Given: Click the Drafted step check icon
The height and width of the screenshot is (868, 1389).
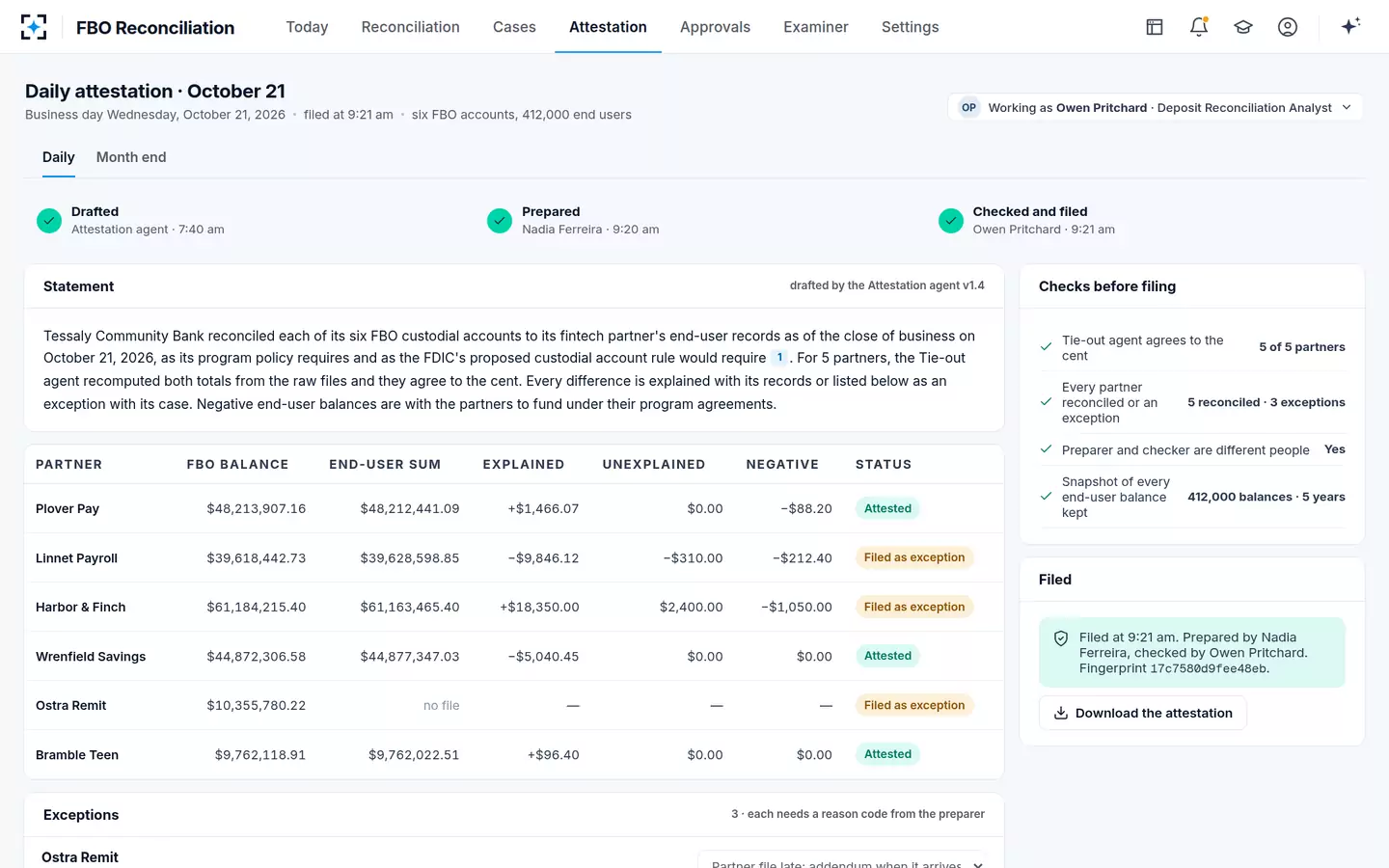Looking at the screenshot, I should [49, 221].
